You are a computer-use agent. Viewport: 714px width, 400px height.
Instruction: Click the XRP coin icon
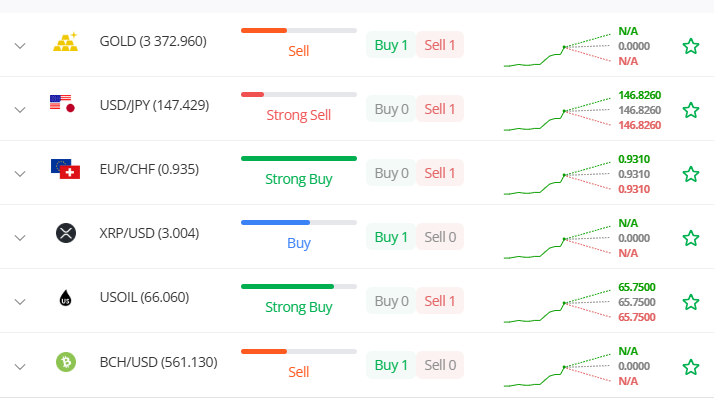66,233
